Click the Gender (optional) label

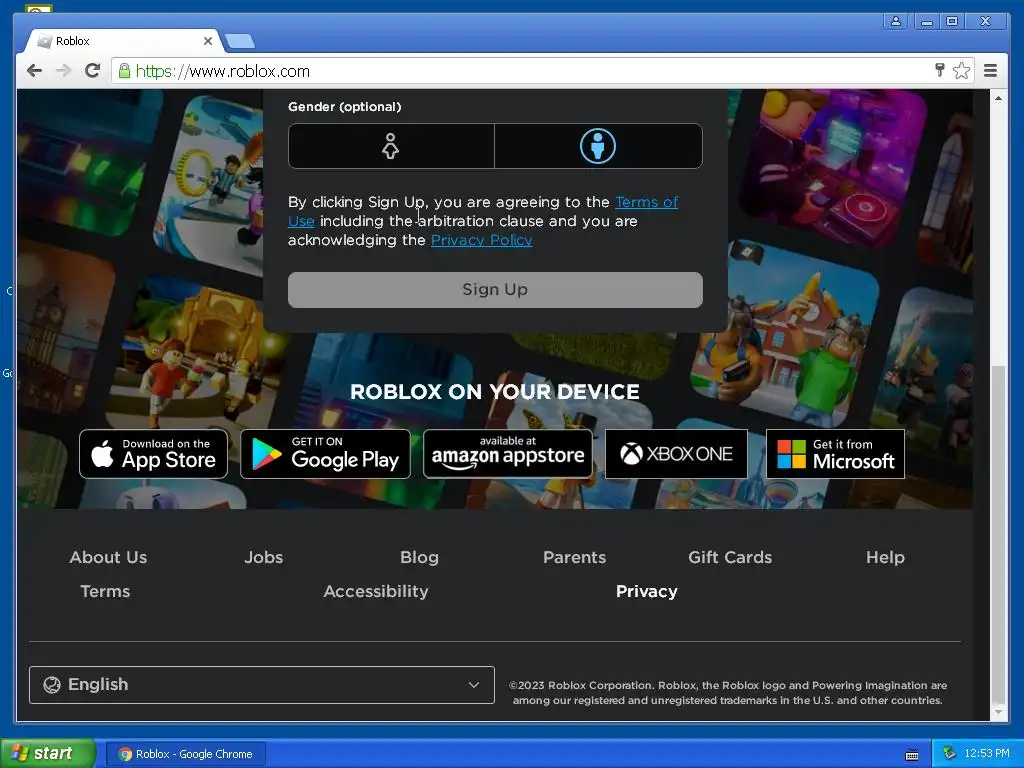[x=345, y=106]
